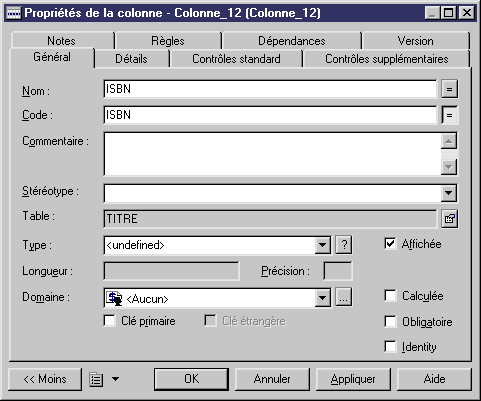Check the Clé primaire checkbox
The width and height of the screenshot is (481, 401).
coord(110,321)
